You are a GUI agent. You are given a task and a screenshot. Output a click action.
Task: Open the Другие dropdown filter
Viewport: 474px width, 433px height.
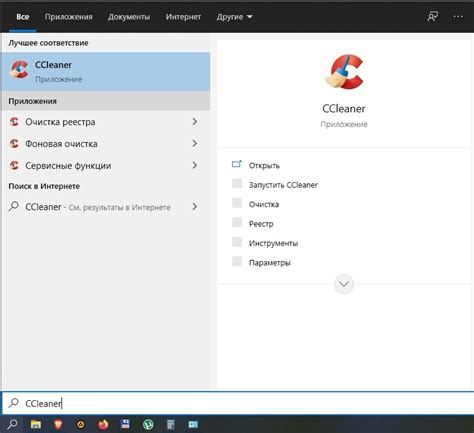pos(235,17)
